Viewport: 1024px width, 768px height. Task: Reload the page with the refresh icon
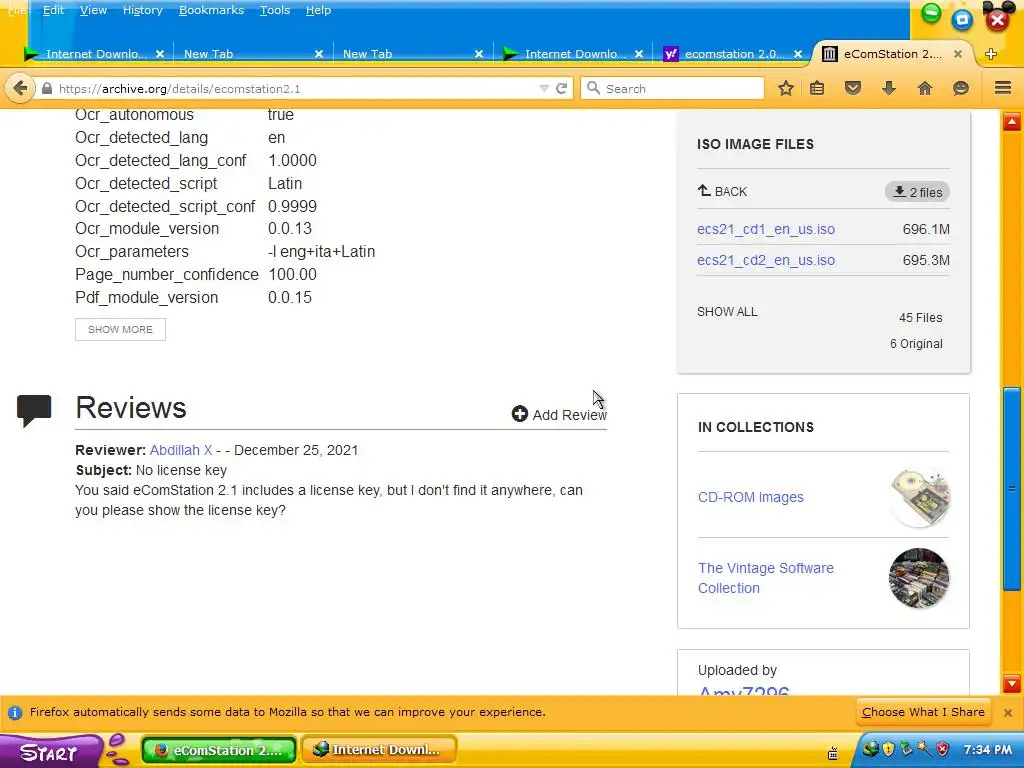click(561, 88)
